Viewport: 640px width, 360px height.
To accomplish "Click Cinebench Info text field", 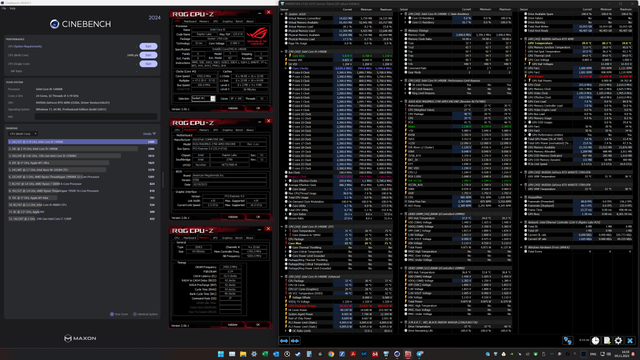I will point(96,116).
